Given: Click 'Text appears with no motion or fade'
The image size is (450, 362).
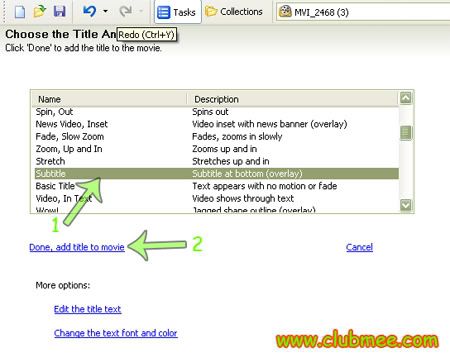Looking at the screenshot, I should coord(264,186).
